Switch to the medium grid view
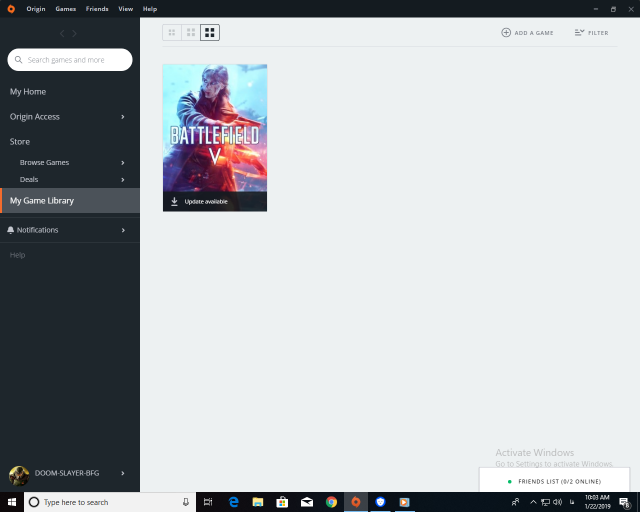 pos(191,32)
